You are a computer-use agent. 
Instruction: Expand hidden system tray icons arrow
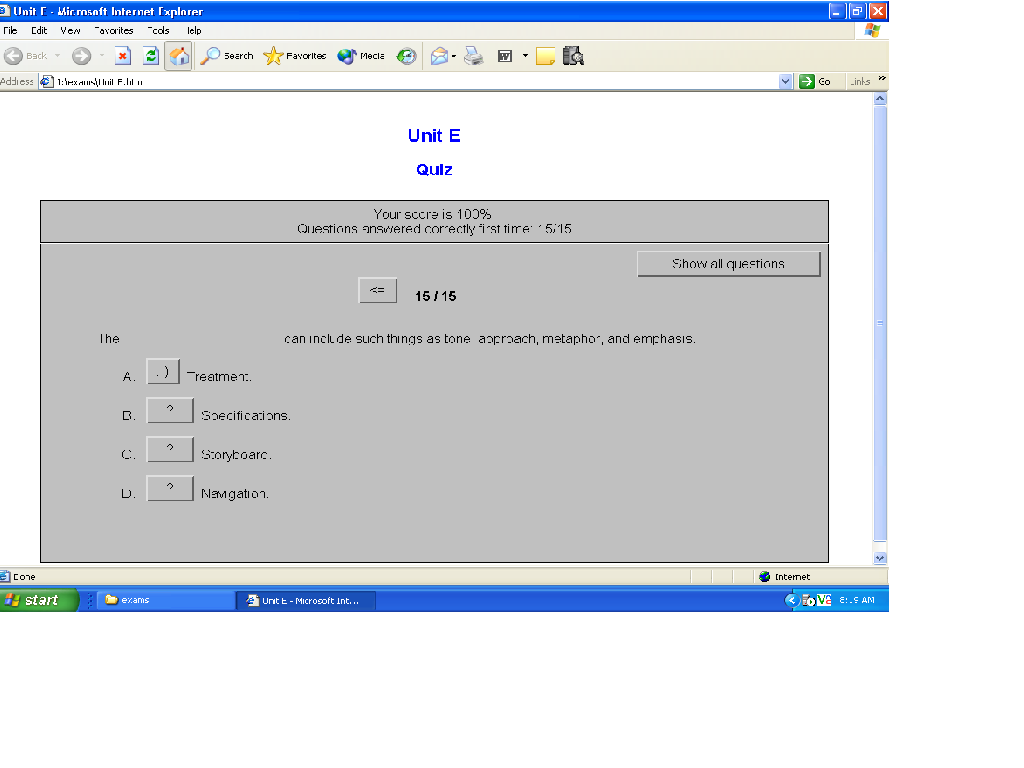[792, 600]
